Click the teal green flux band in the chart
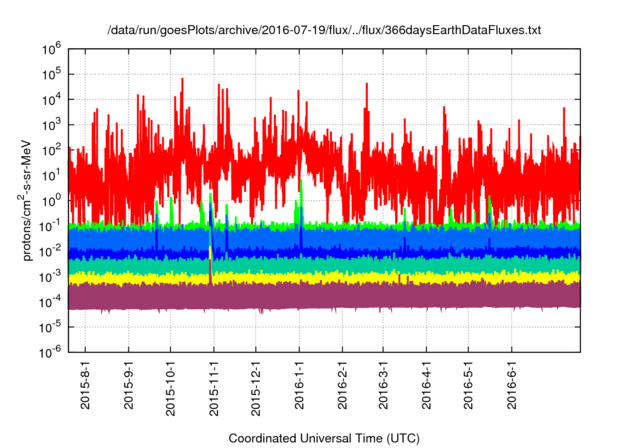Viewport: 640px width, 448px height. (x=324, y=266)
